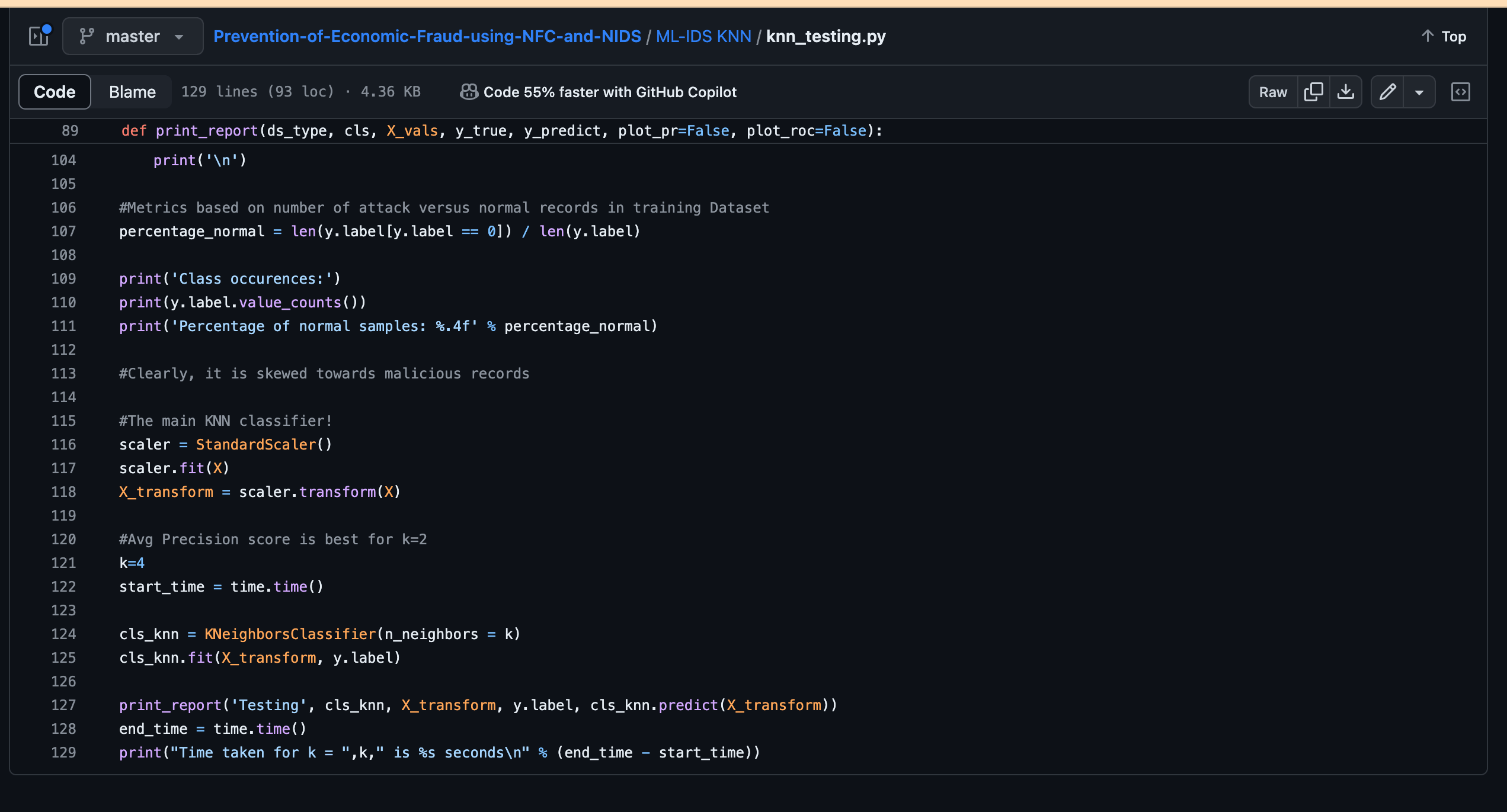Switch to the Blame view tab

point(132,92)
